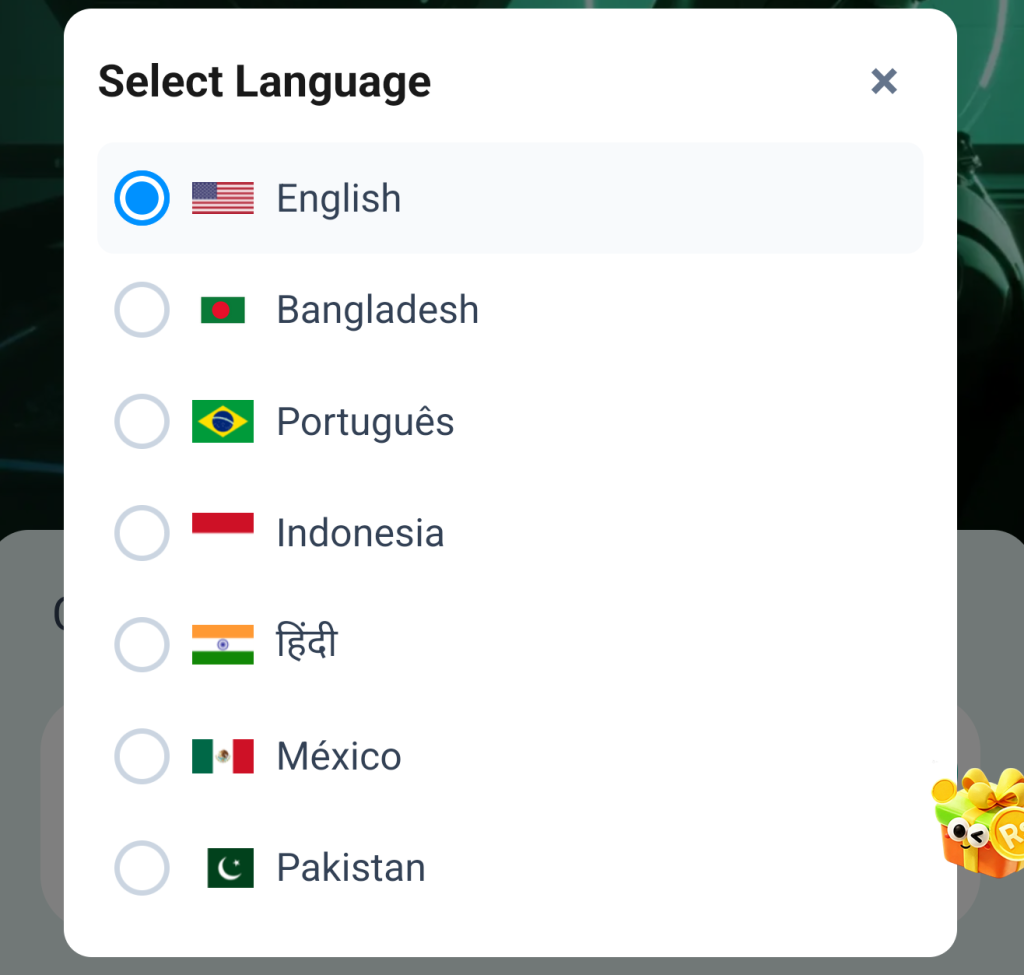Select the Hindi radio button

click(142, 645)
